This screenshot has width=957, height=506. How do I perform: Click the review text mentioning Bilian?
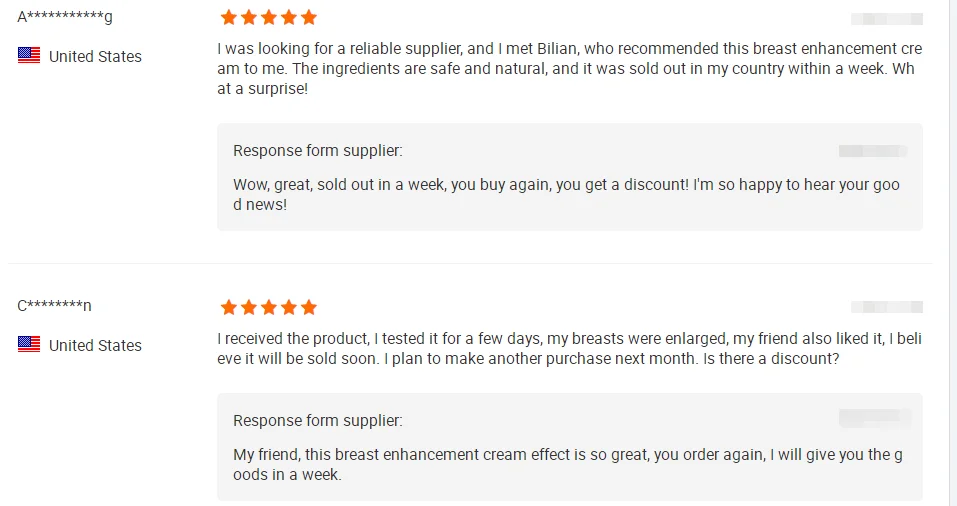[x=569, y=69]
